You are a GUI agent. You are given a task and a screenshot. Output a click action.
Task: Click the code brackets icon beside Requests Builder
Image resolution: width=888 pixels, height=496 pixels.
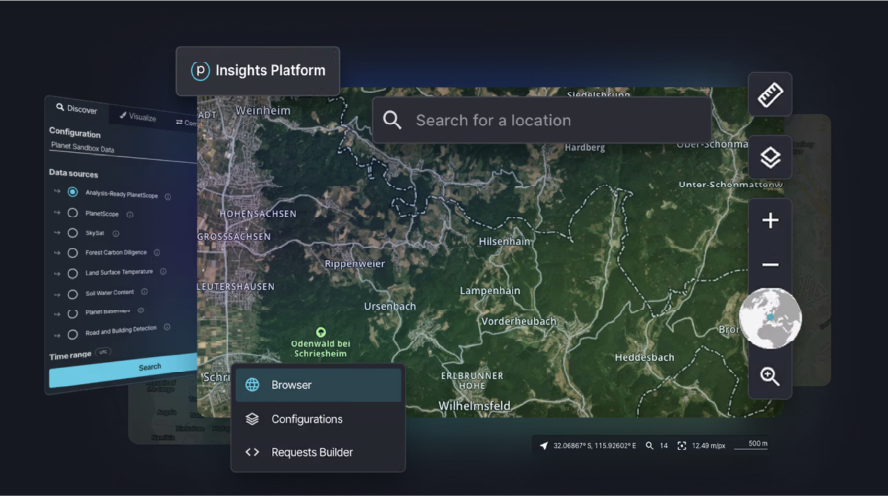pyautogui.click(x=252, y=452)
